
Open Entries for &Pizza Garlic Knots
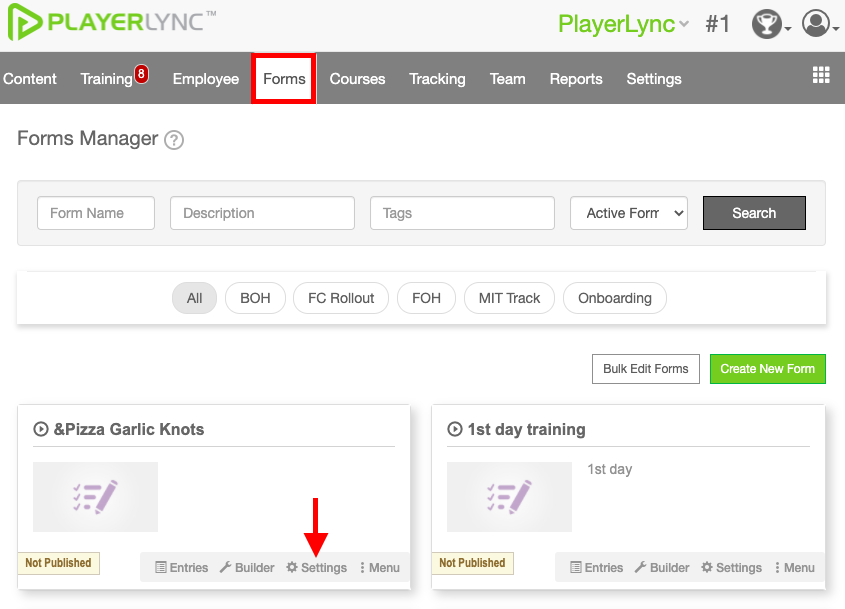[182, 568]
